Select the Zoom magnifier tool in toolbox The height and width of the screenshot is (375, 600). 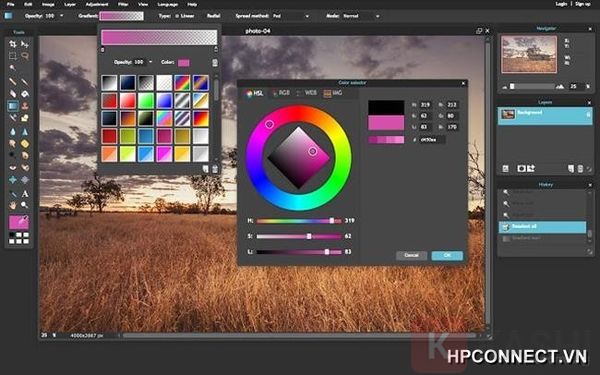(x=25, y=205)
